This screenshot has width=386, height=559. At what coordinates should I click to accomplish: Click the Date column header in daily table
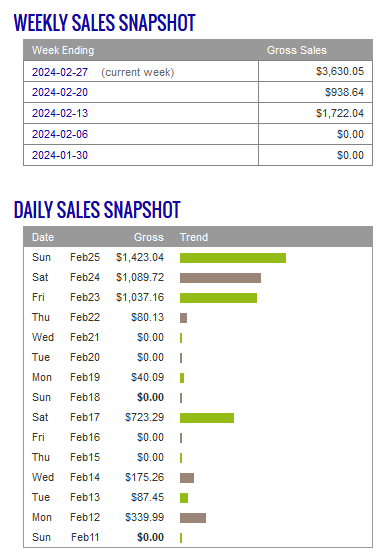click(x=43, y=237)
